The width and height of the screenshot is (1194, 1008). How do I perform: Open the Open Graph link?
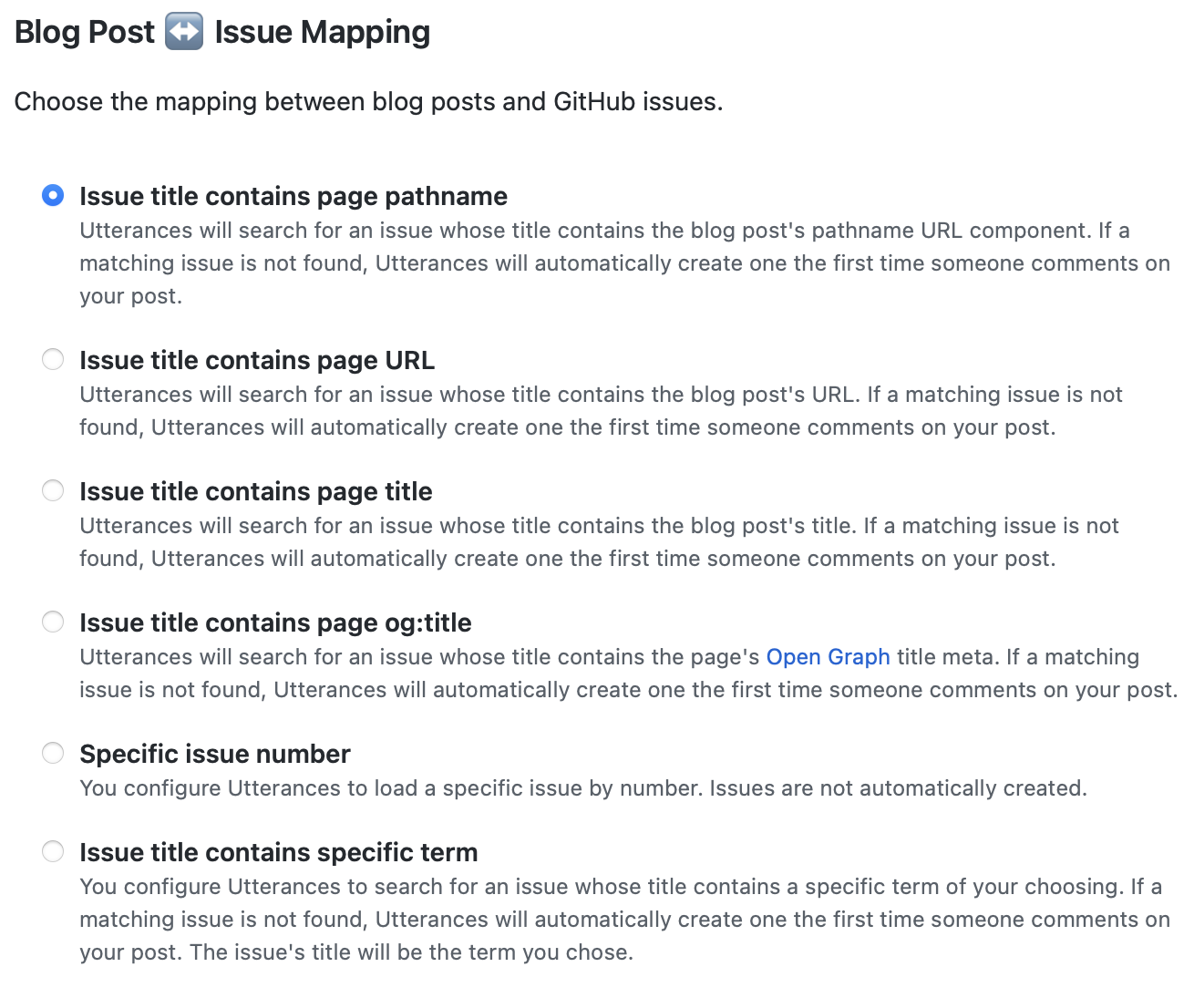[x=828, y=657]
